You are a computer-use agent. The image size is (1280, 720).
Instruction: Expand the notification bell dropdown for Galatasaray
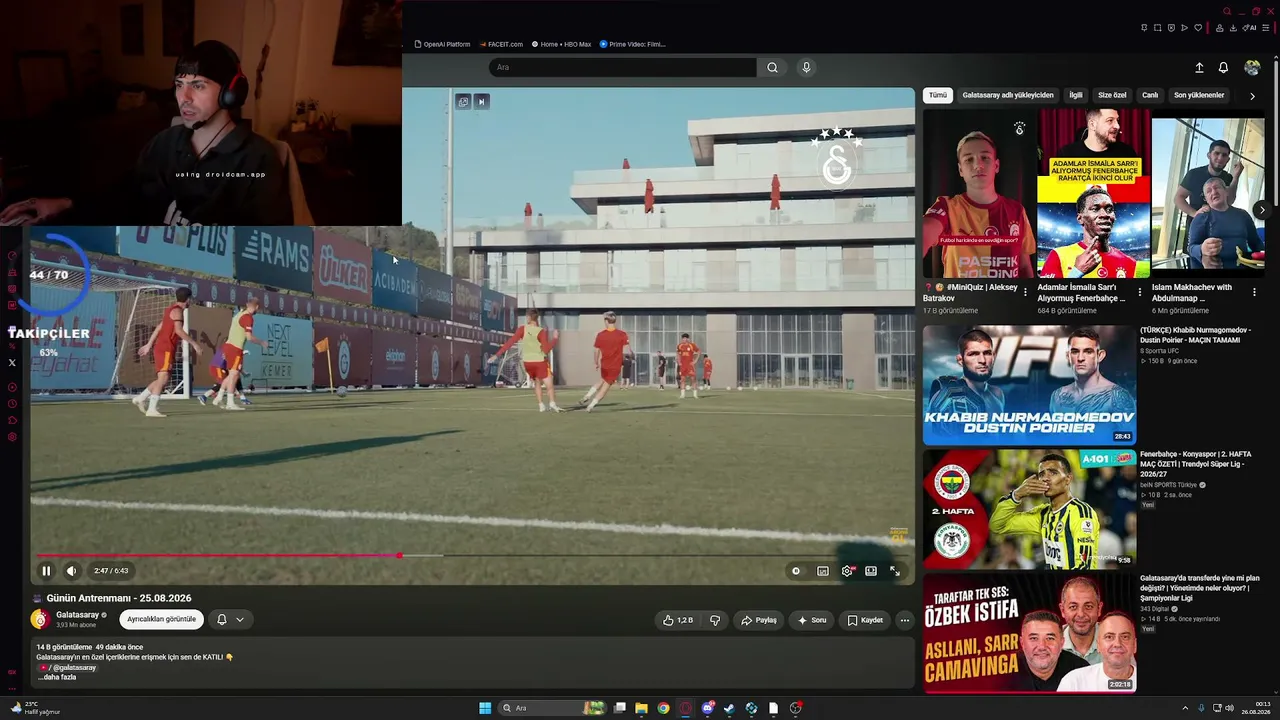230,619
